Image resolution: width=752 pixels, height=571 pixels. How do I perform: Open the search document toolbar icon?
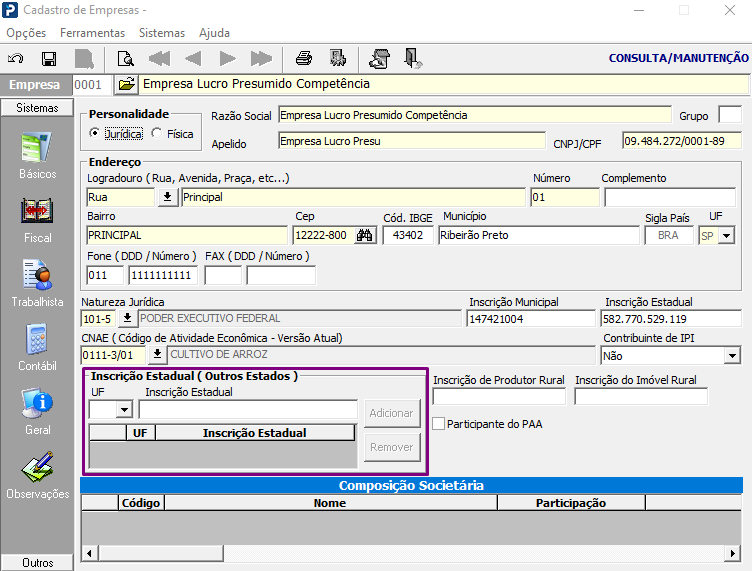coord(125,58)
